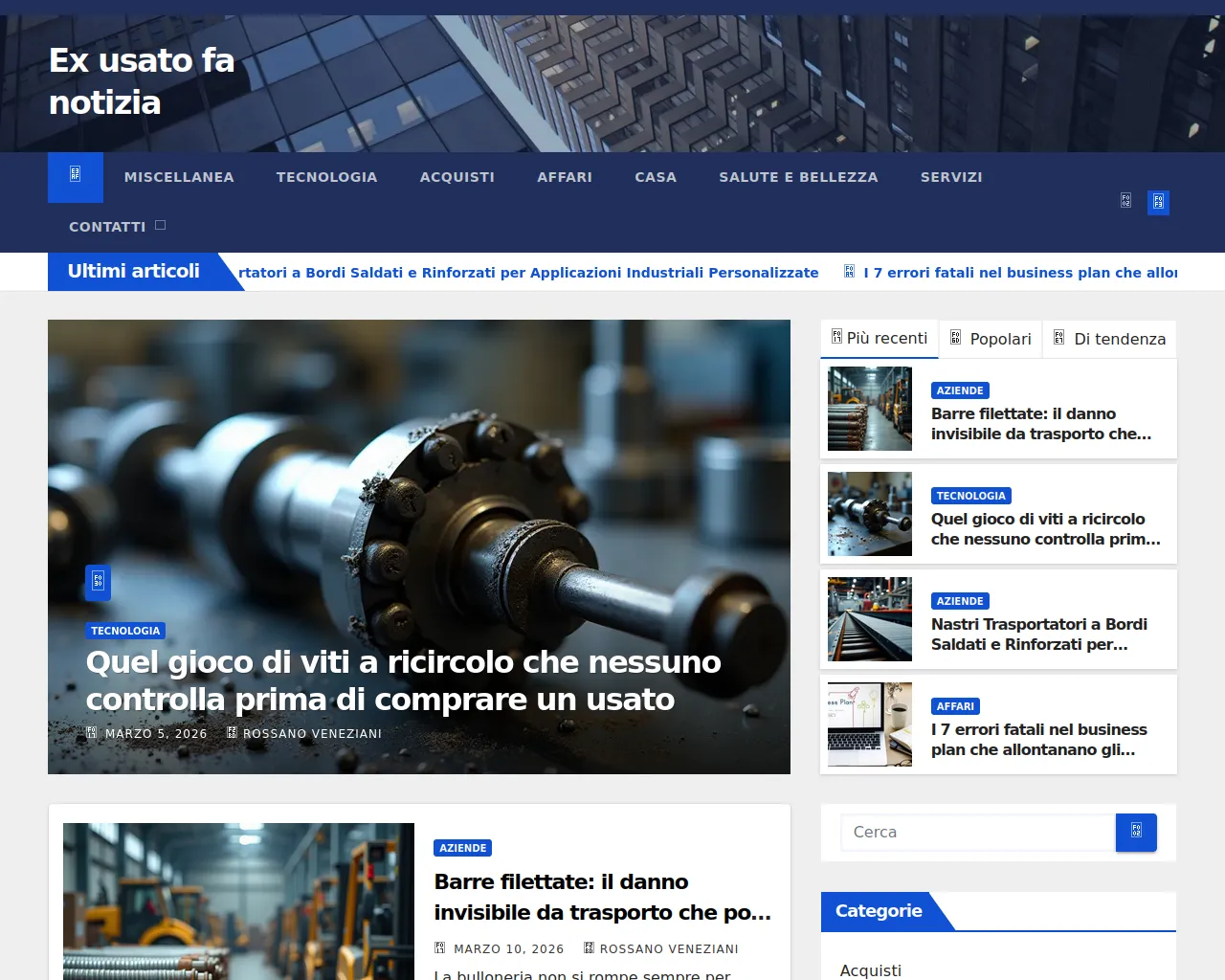This screenshot has width=1225, height=980.
Task: Click inside the Cerca search field
Action: pos(977,833)
